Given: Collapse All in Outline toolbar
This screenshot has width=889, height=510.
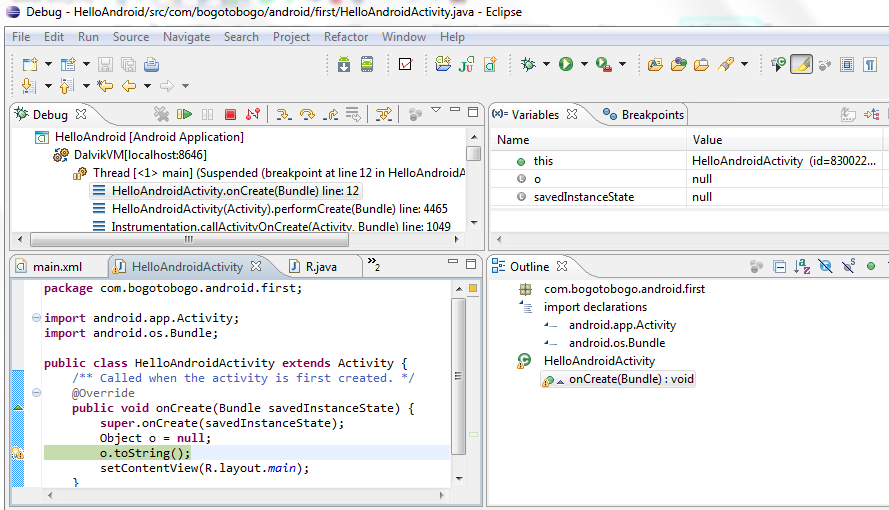Looking at the screenshot, I should tap(780, 266).
